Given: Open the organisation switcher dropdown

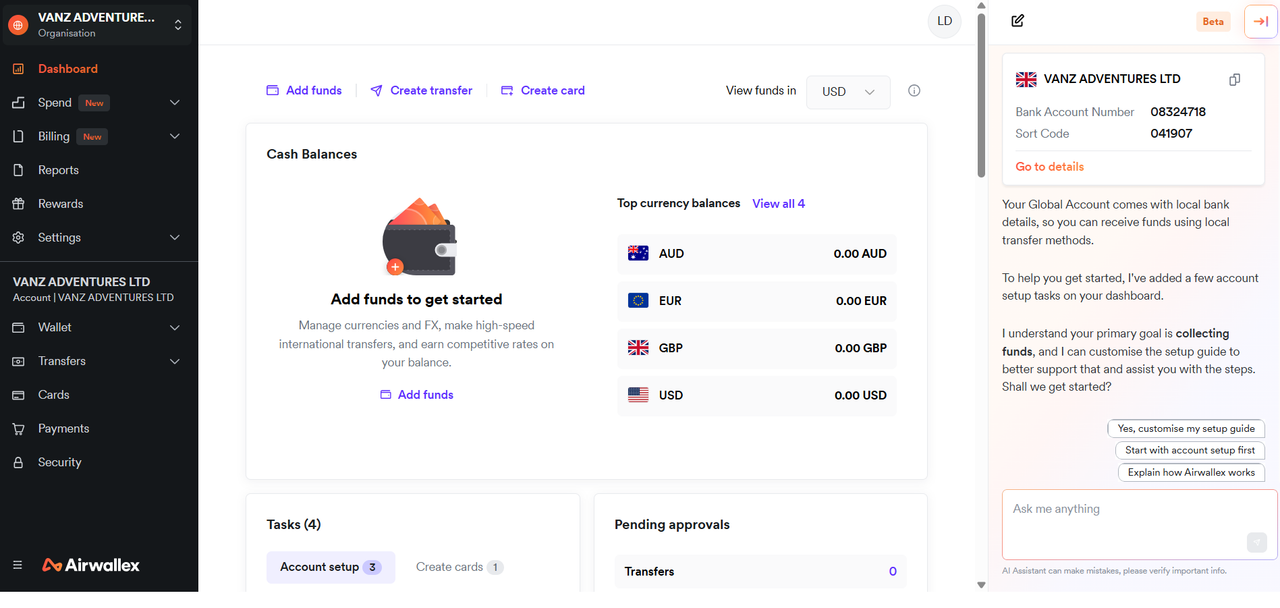Looking at the screenshot, I should (178, 25).
